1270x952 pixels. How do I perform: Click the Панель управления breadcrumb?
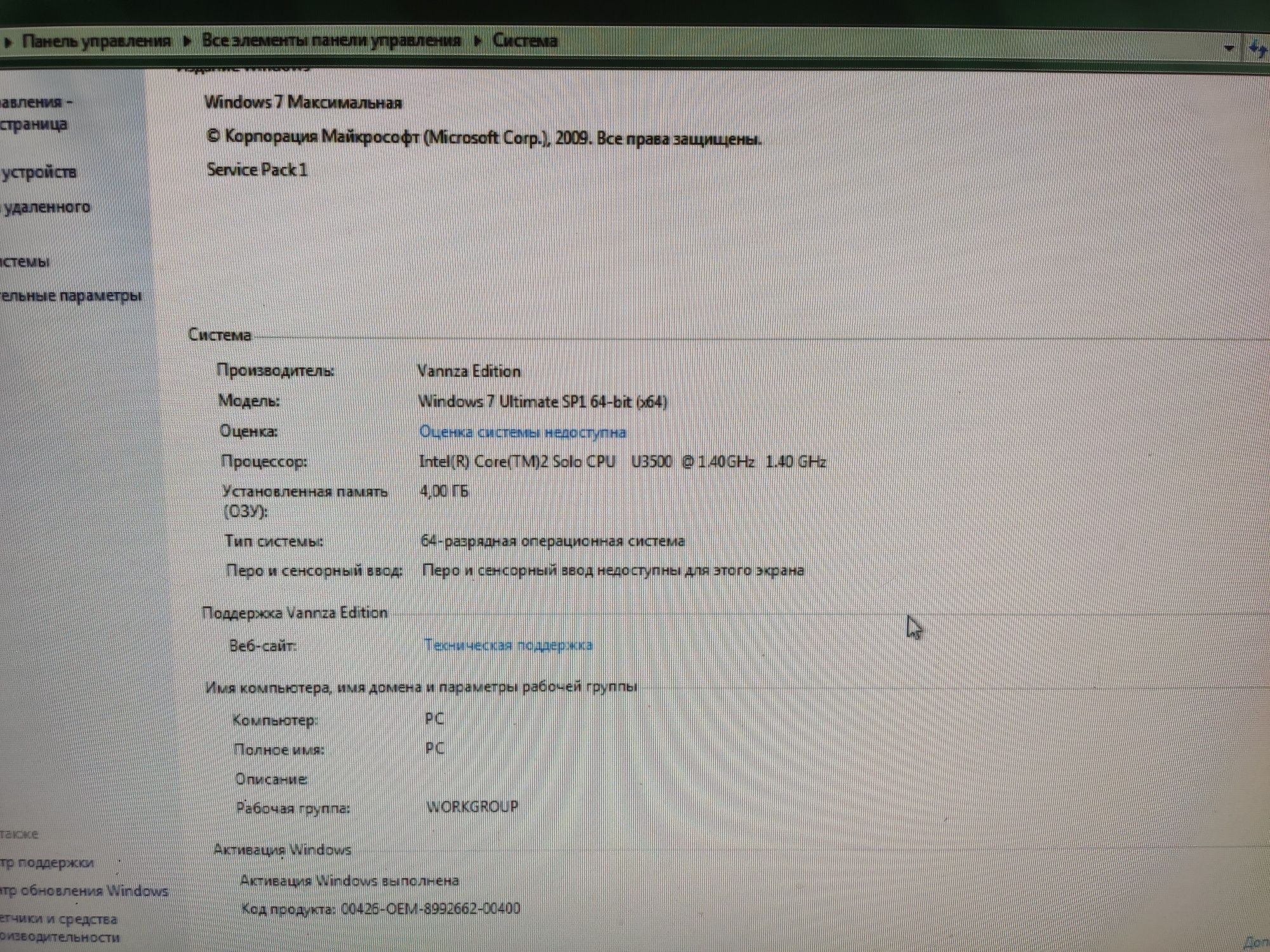coord(97,41)
